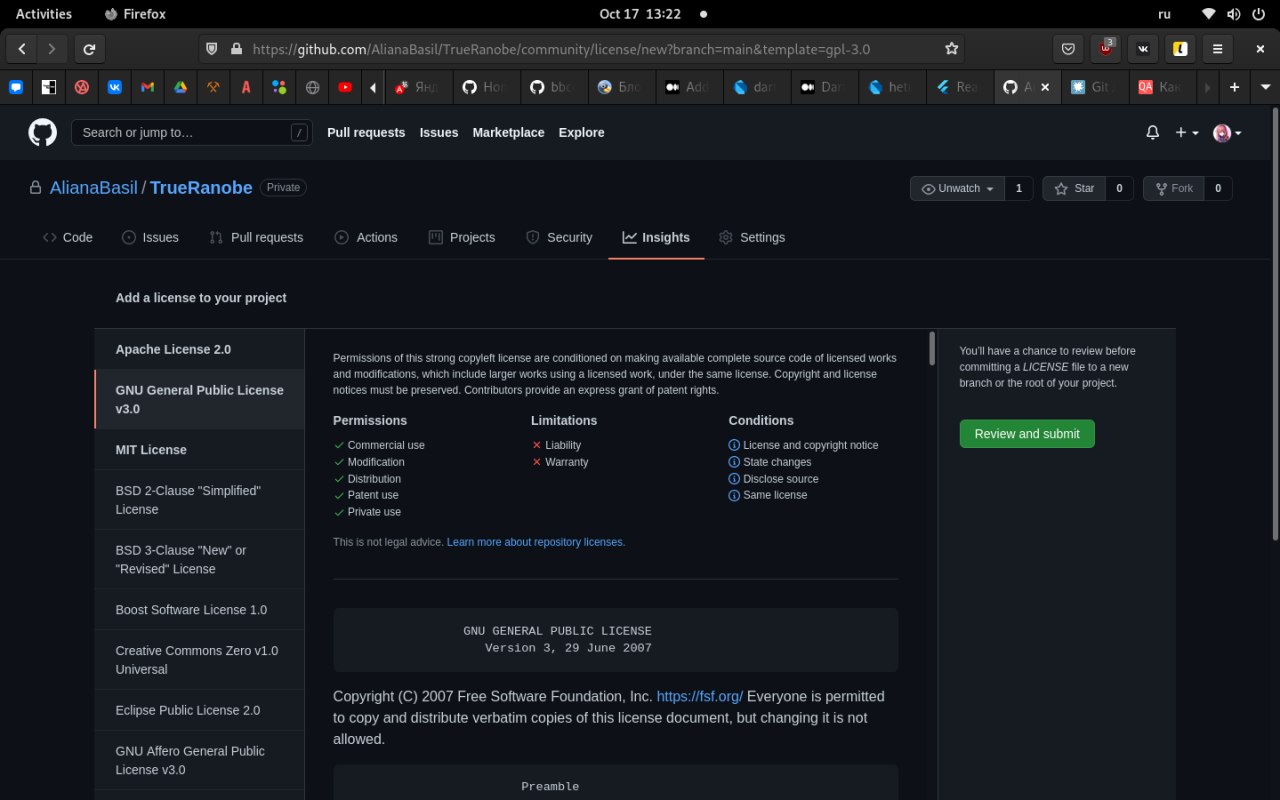Open the Pocket save icon in toolbar
1280x800 pixels.
[1068, 48]
